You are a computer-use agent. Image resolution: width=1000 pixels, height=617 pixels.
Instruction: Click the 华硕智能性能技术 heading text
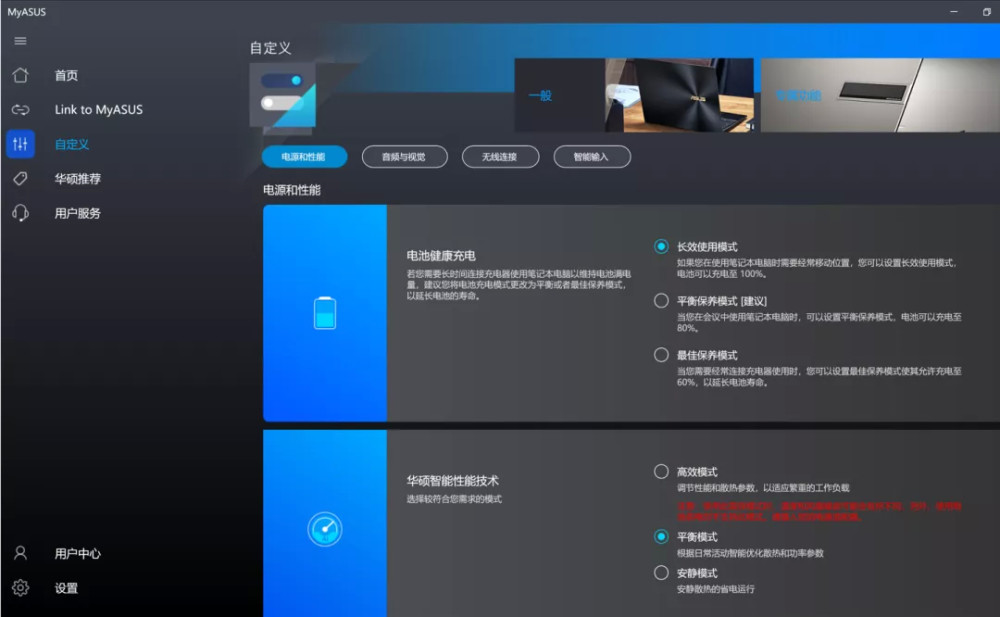coord(452,481)
